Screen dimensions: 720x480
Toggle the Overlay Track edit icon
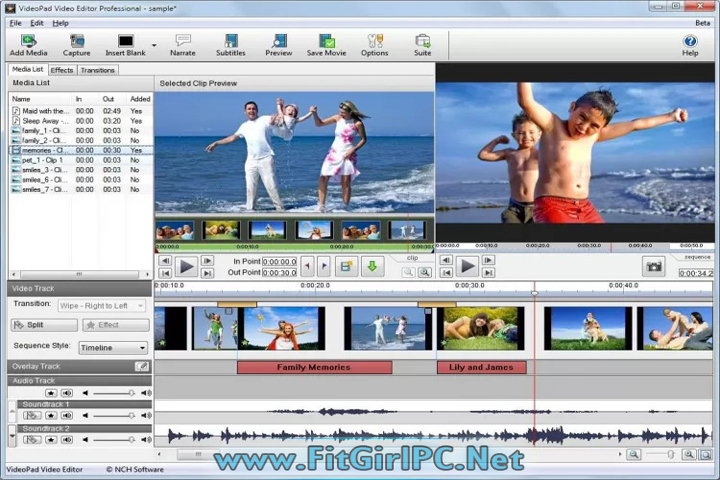[x=142, y=367]
